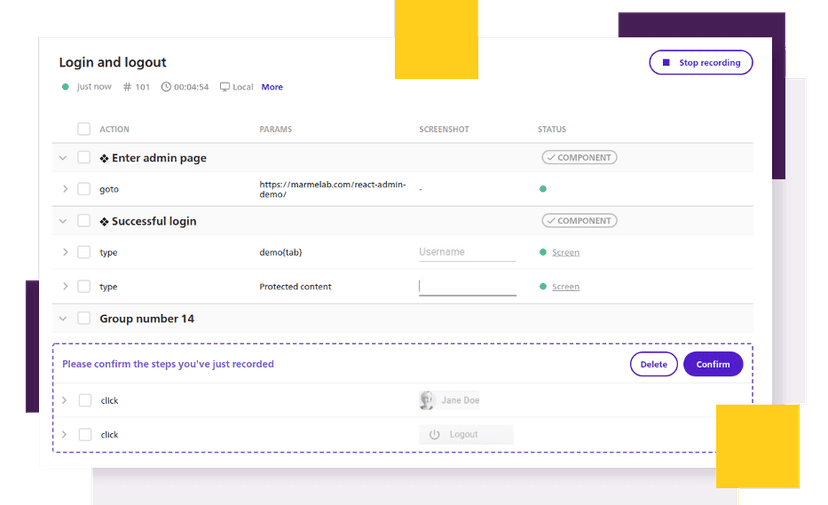Collapse the Enter admin page group
The image size is (828, 505).
click(x=63, y=158)
